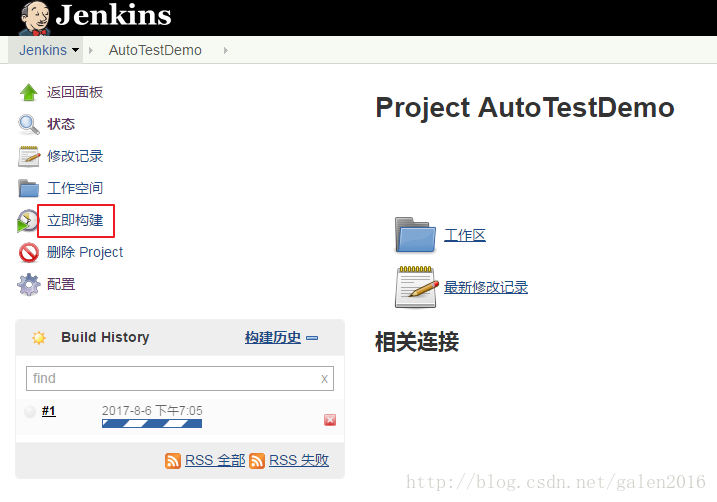The width and height of the screenshot is (717, 502).
Task: Click the build timestamp 2017-8-6 下午7:05
Action: 152,411
